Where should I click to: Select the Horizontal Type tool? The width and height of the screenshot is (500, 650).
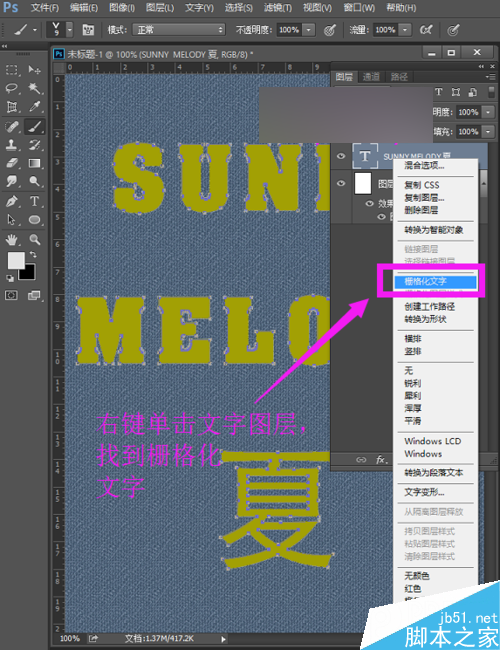point(34,201)
